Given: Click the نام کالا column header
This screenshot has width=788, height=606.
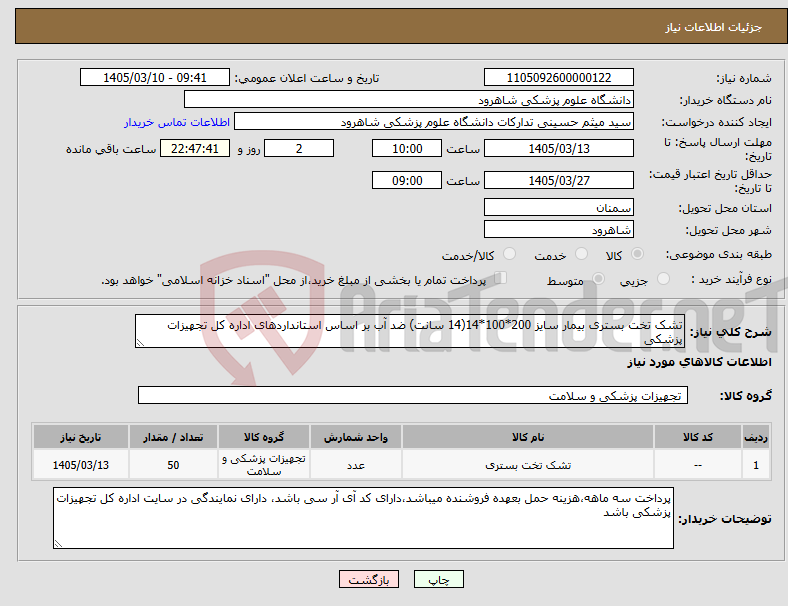Looking at the screenshot, I should click(528, 437).
